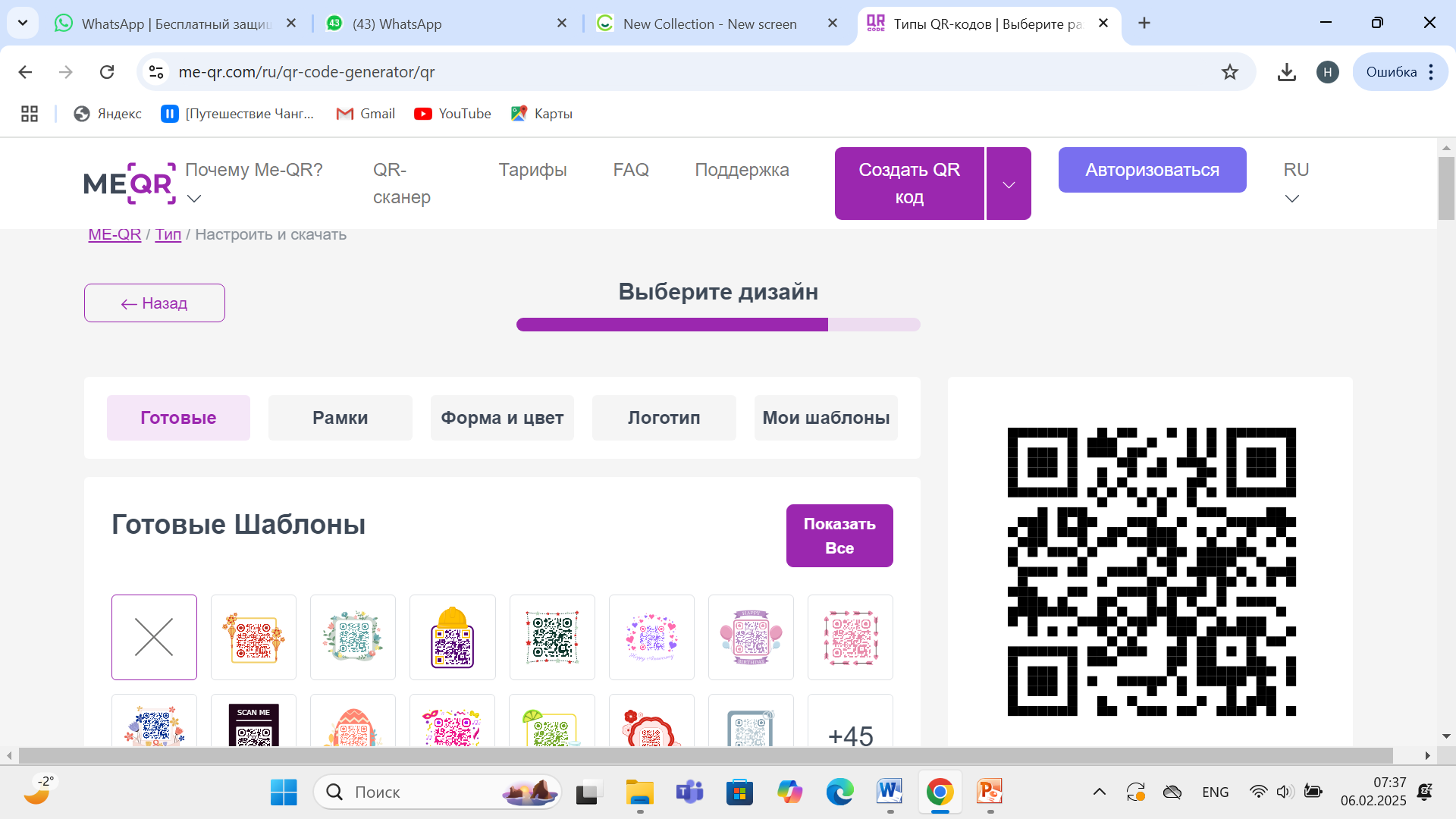Open site information icon in address bar
The image size is (1456, 819).
tap(156, 72)
